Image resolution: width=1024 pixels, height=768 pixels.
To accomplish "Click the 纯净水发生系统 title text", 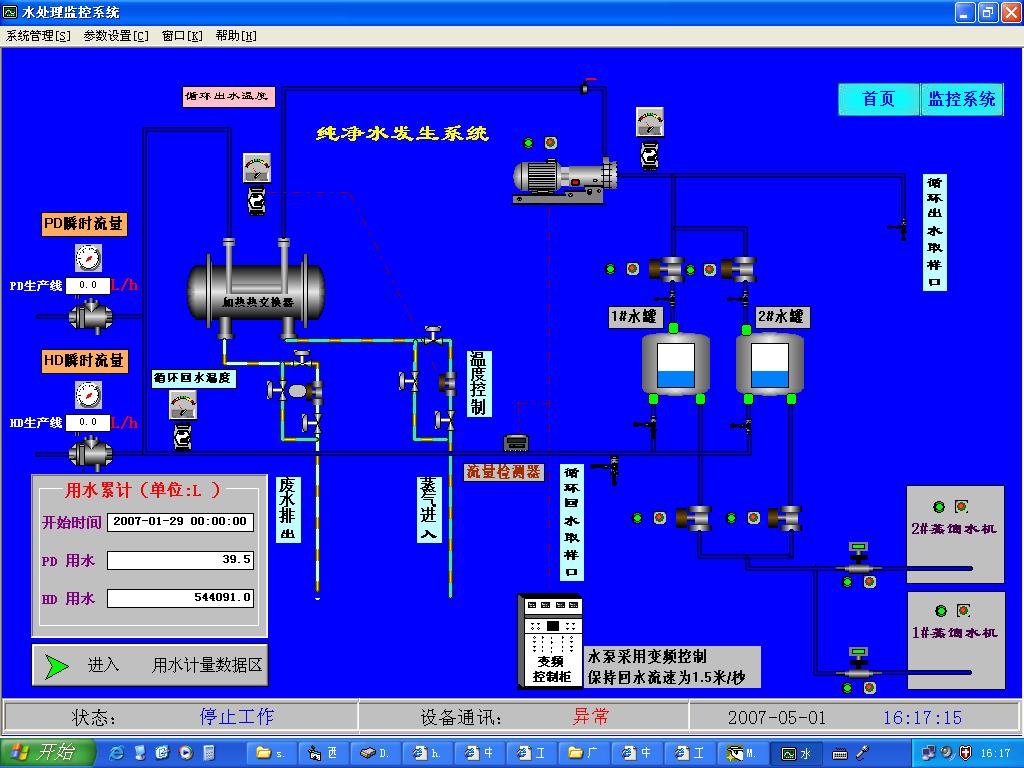I will (x=402, y=133).
